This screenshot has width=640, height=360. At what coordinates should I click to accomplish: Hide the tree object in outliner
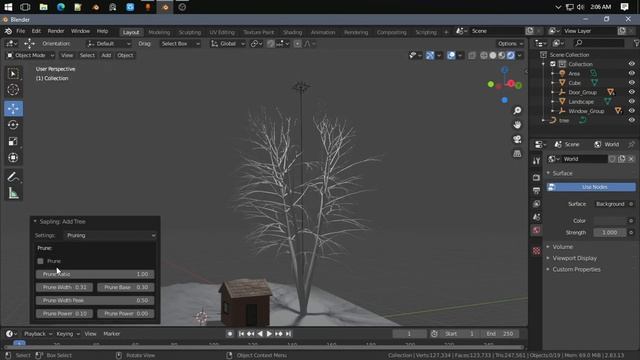tap(631, 120)
